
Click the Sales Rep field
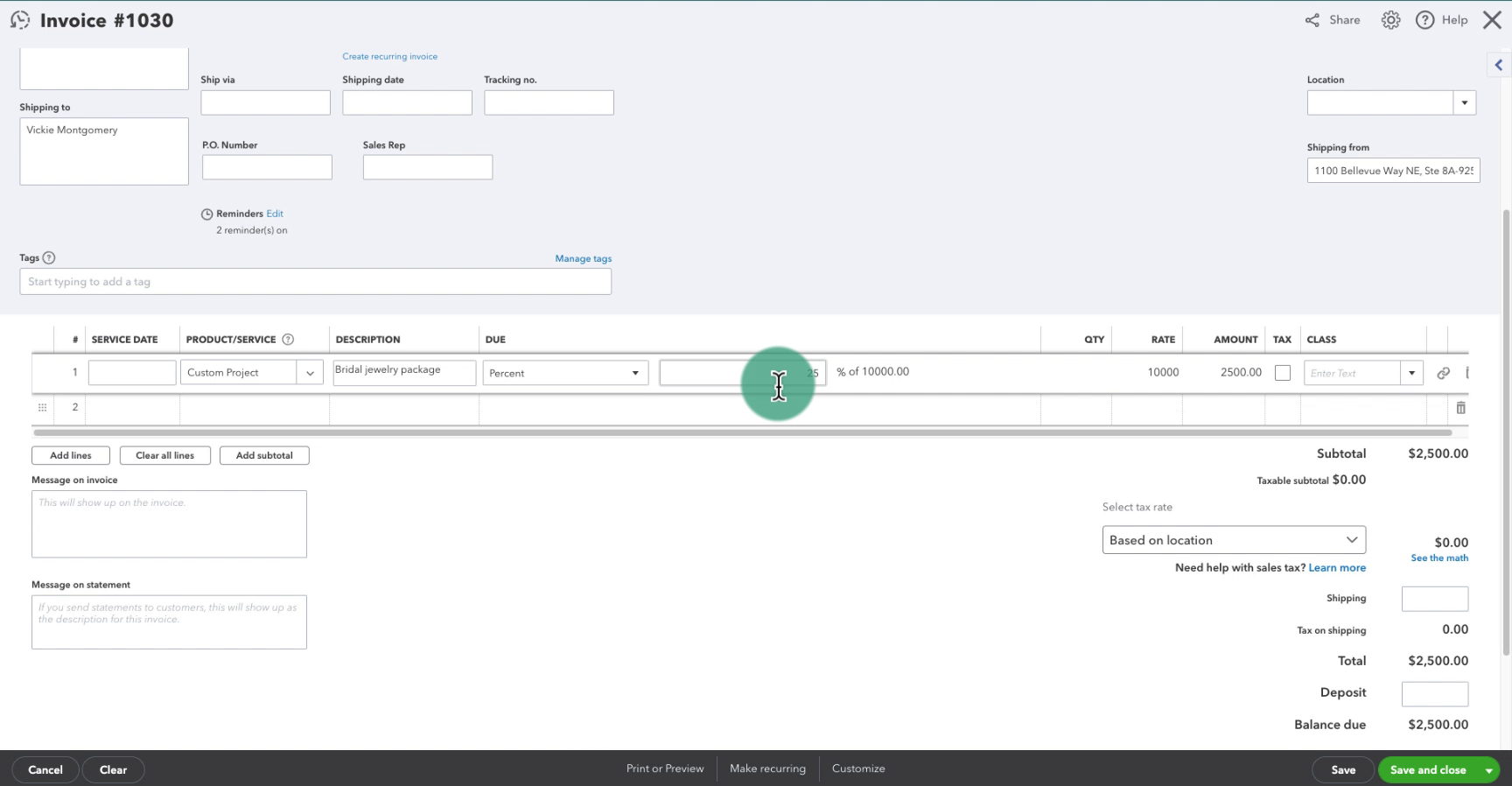[428, 167]
